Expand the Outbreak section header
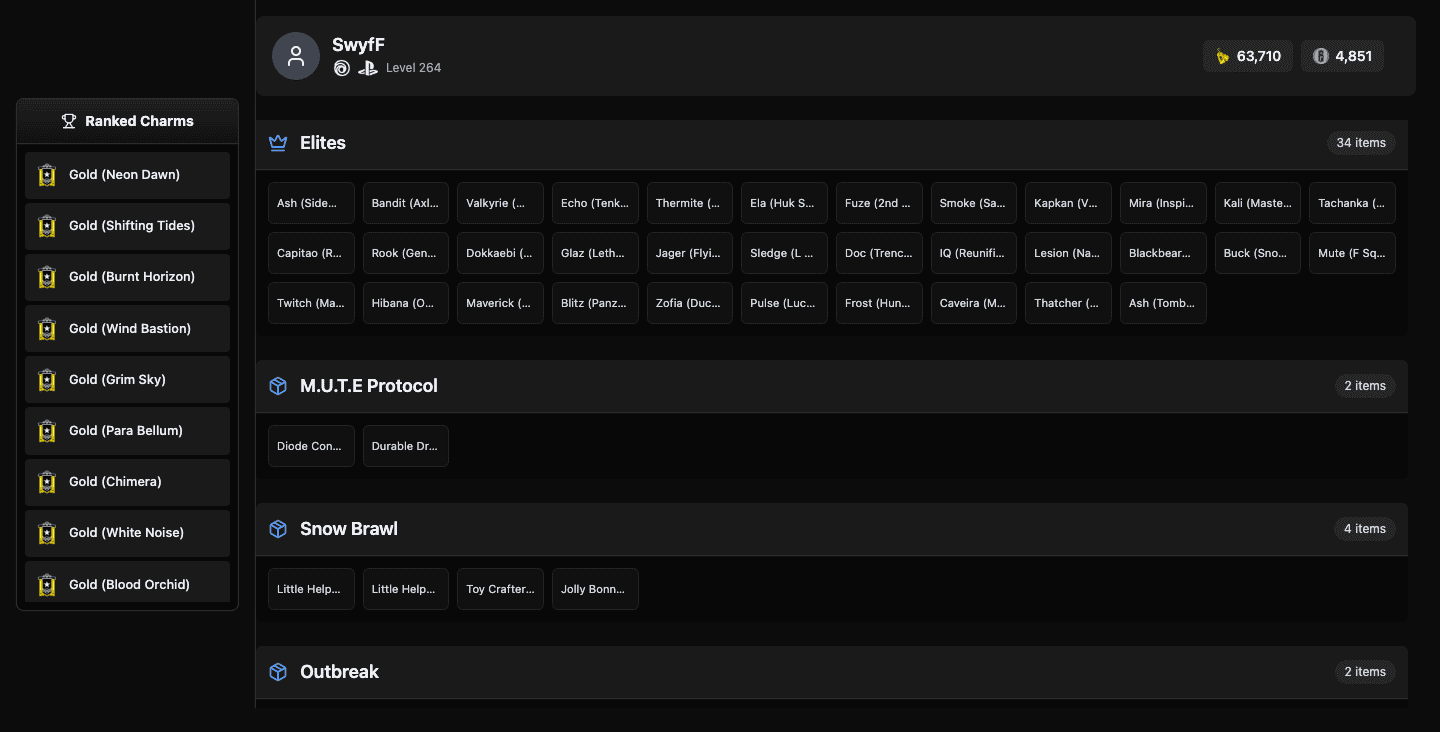This screenshot has height=732, width=1440. click(x=800, y=672)
